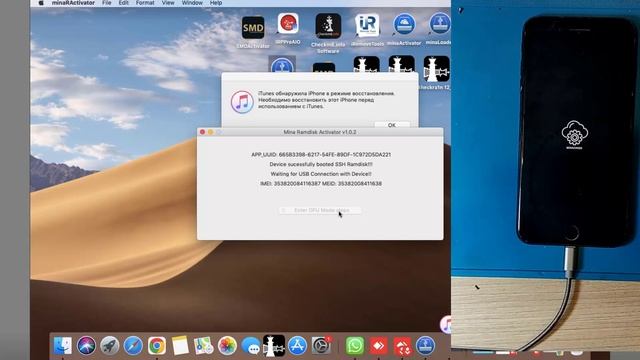Open the Window menu
Screen dimensions: 640x360
click(x=192, y=3)
